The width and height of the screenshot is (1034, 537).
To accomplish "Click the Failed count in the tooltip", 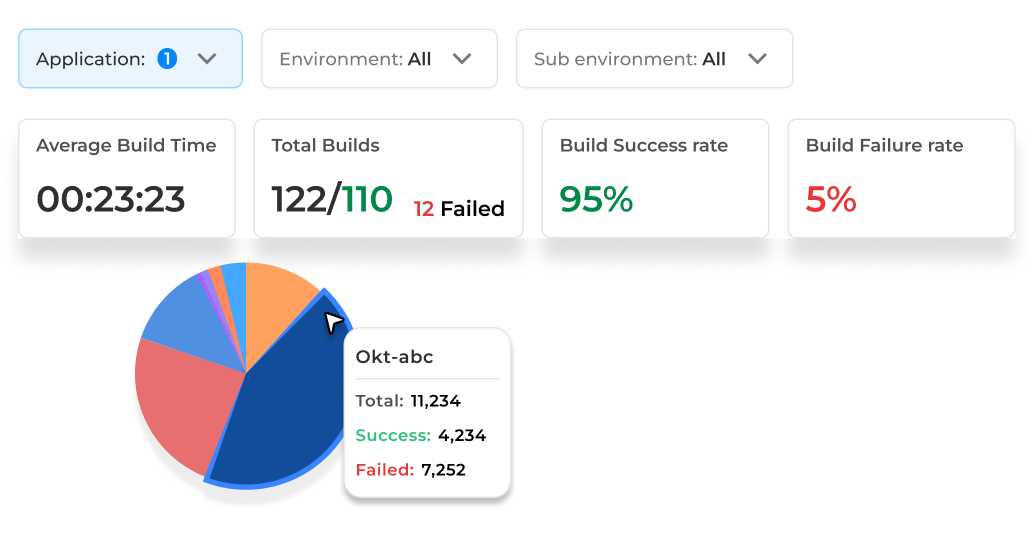I will tap(443, 469).
